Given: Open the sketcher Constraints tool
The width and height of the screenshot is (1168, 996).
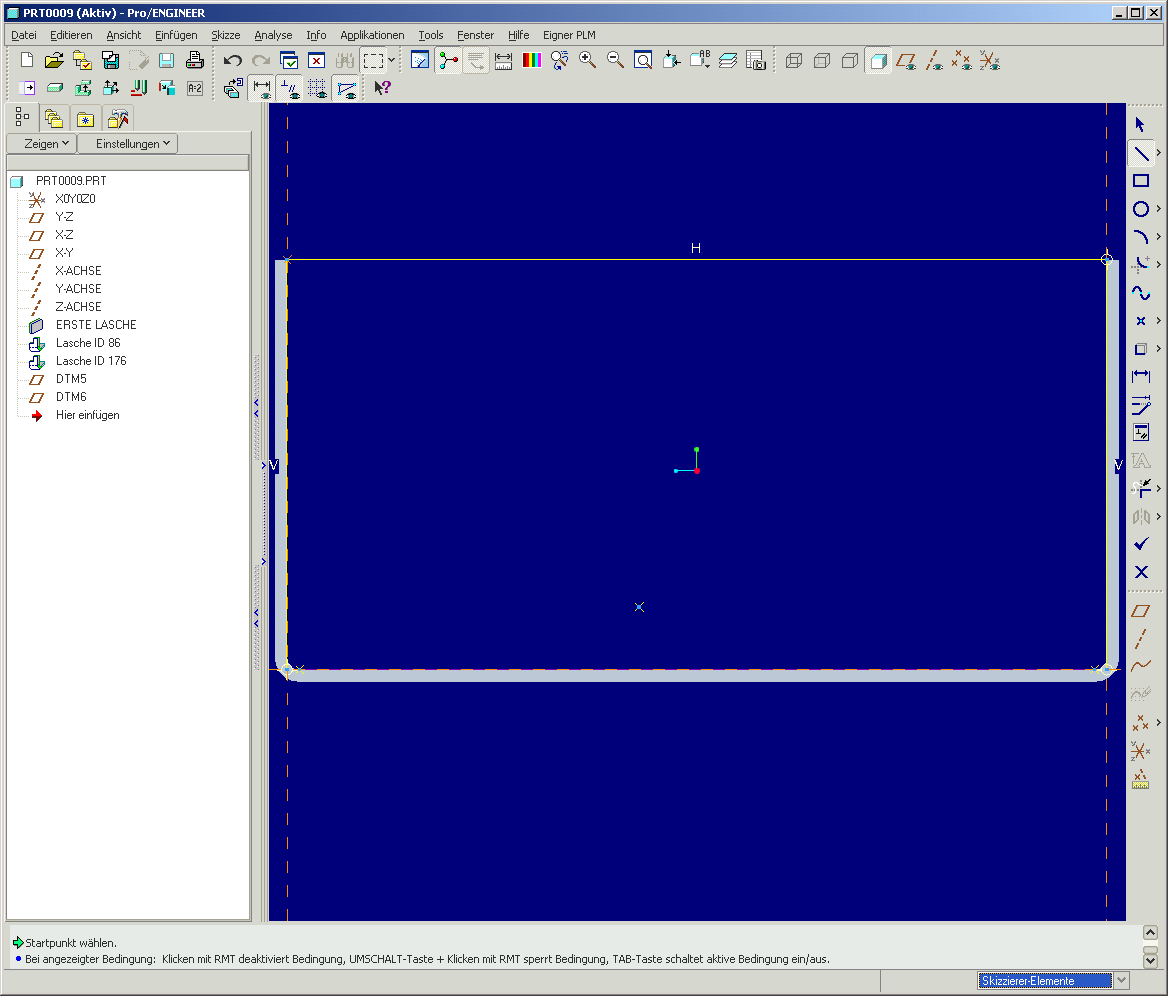Looking at the screenshot, I should [x=1140, y=433].
